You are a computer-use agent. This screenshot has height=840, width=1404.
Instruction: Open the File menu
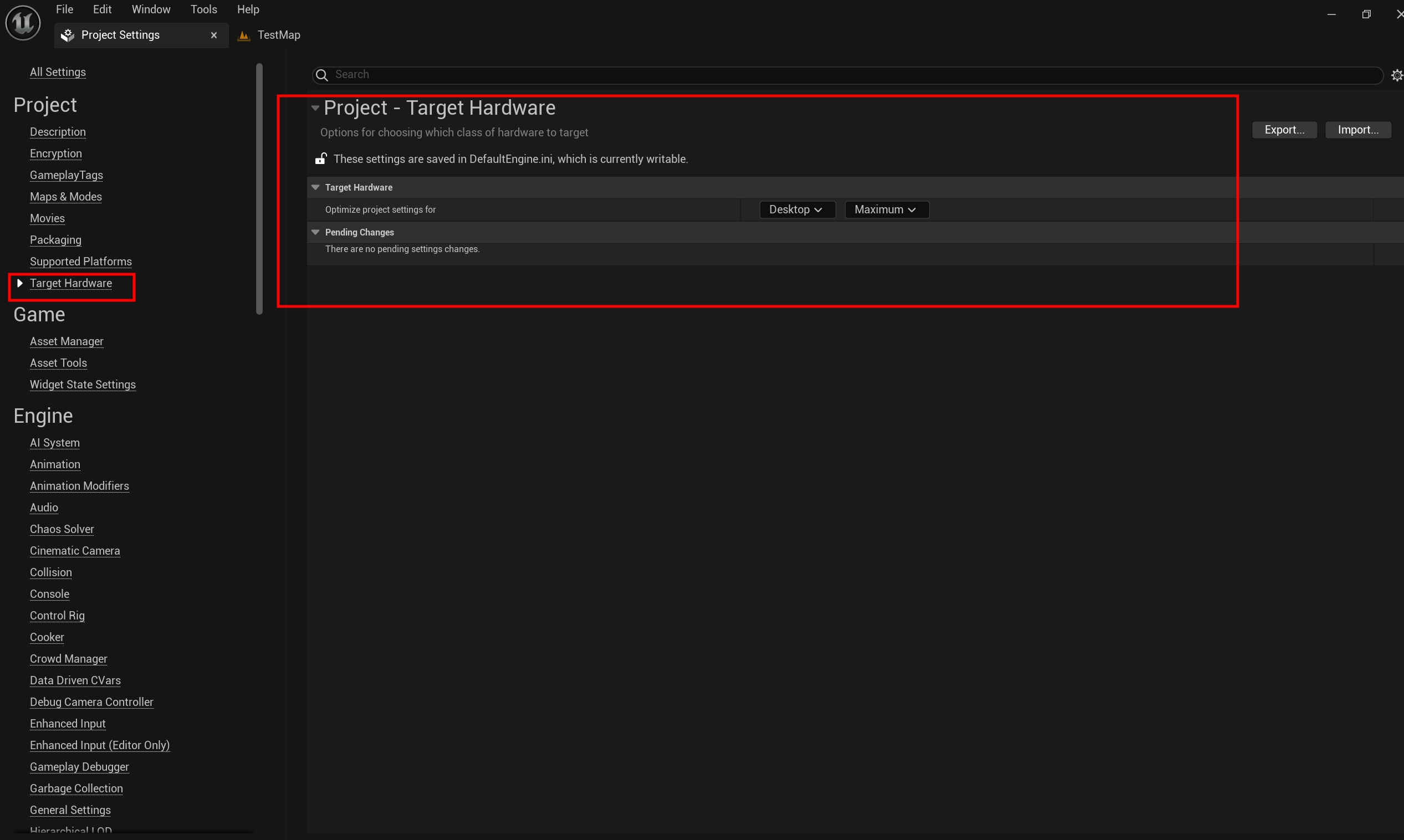64,9
